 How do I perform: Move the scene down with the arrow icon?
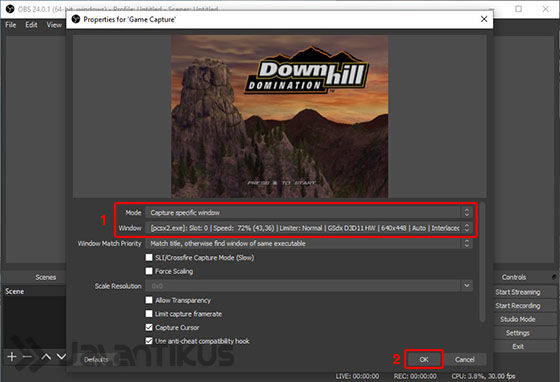pos(61,356)
